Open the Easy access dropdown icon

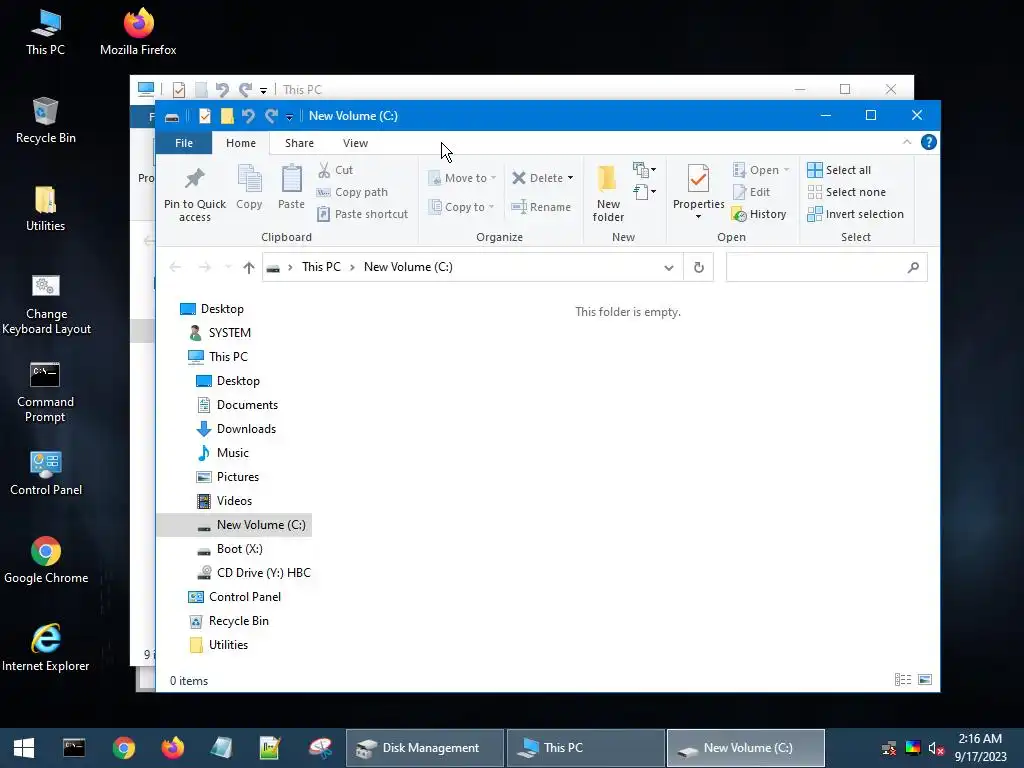(x=644, y=191)
